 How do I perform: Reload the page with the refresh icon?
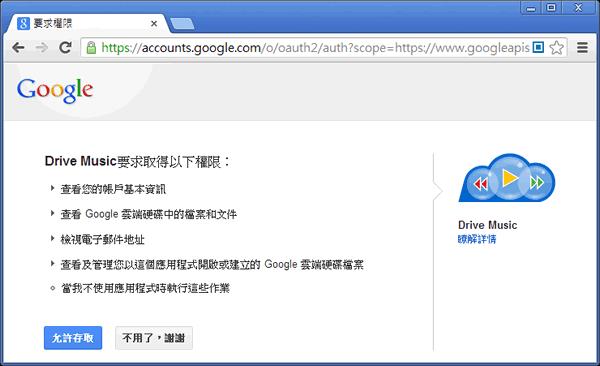(65, 47)
